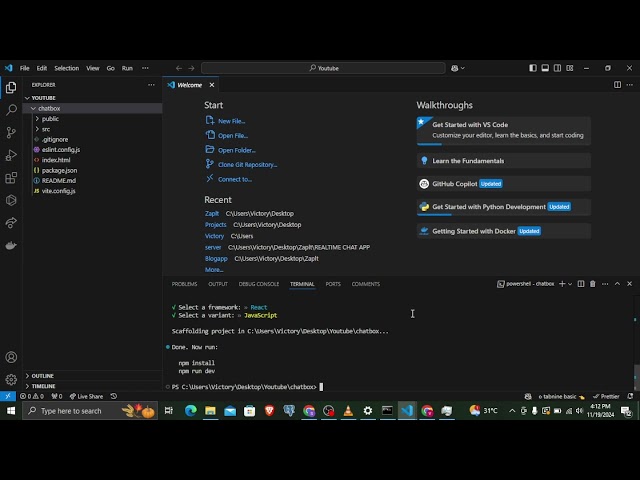
Task: Click the Youtube command center search box
Action: 323,68
